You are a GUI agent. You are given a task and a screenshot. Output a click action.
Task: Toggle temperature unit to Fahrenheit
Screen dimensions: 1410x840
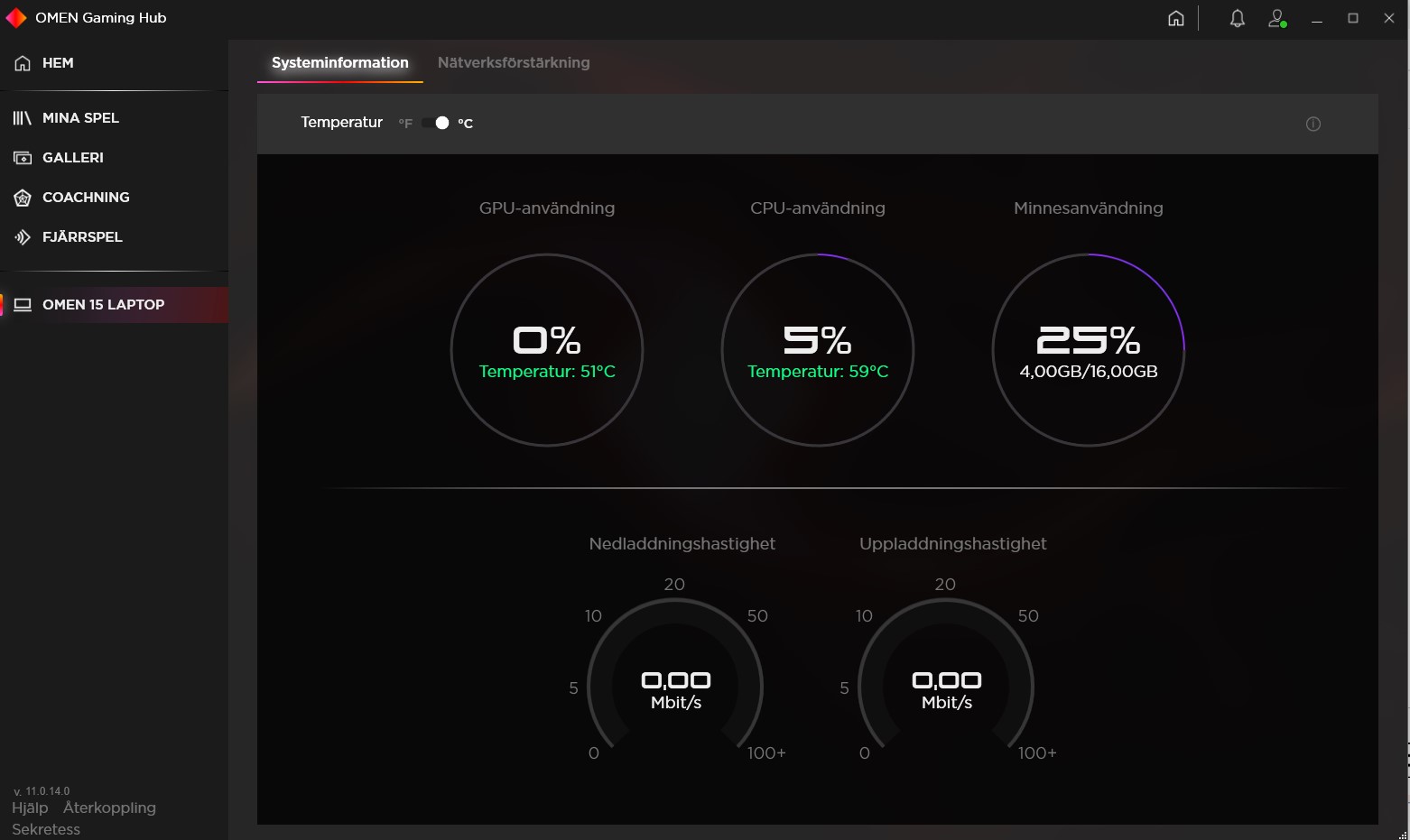click(x=404, y=123)
